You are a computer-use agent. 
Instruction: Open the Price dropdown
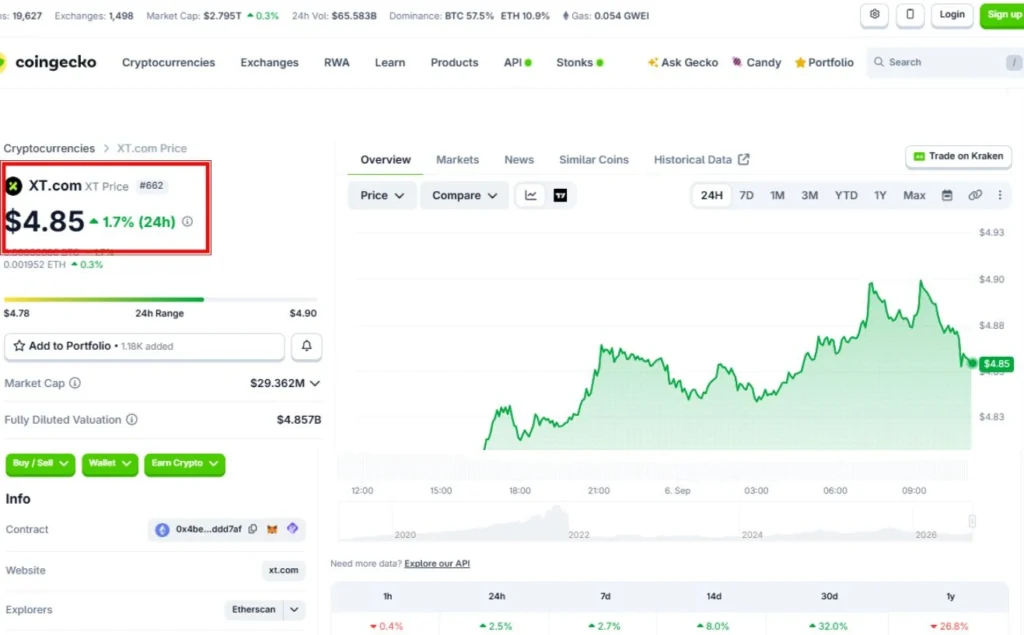point(382,195)
